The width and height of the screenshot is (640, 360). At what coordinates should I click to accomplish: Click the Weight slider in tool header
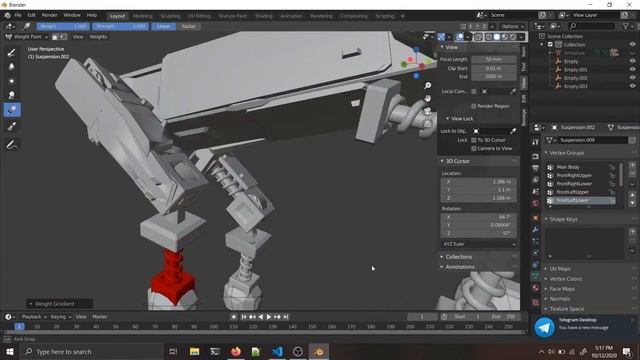(x=63, y=26)
